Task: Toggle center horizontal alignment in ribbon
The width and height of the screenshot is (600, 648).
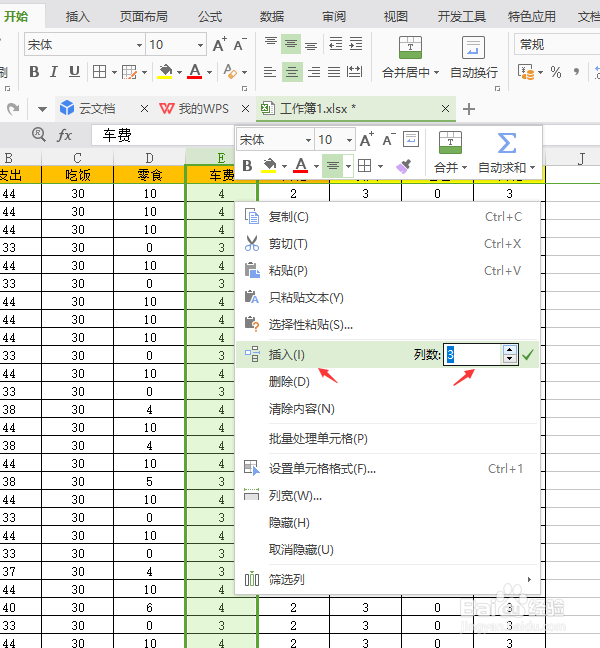Action: click(x=292, y=72)
